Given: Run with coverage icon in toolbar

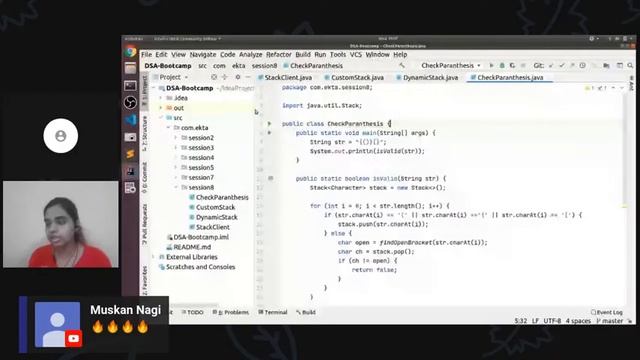Looking at the screenshot, I should coord(512,65).
